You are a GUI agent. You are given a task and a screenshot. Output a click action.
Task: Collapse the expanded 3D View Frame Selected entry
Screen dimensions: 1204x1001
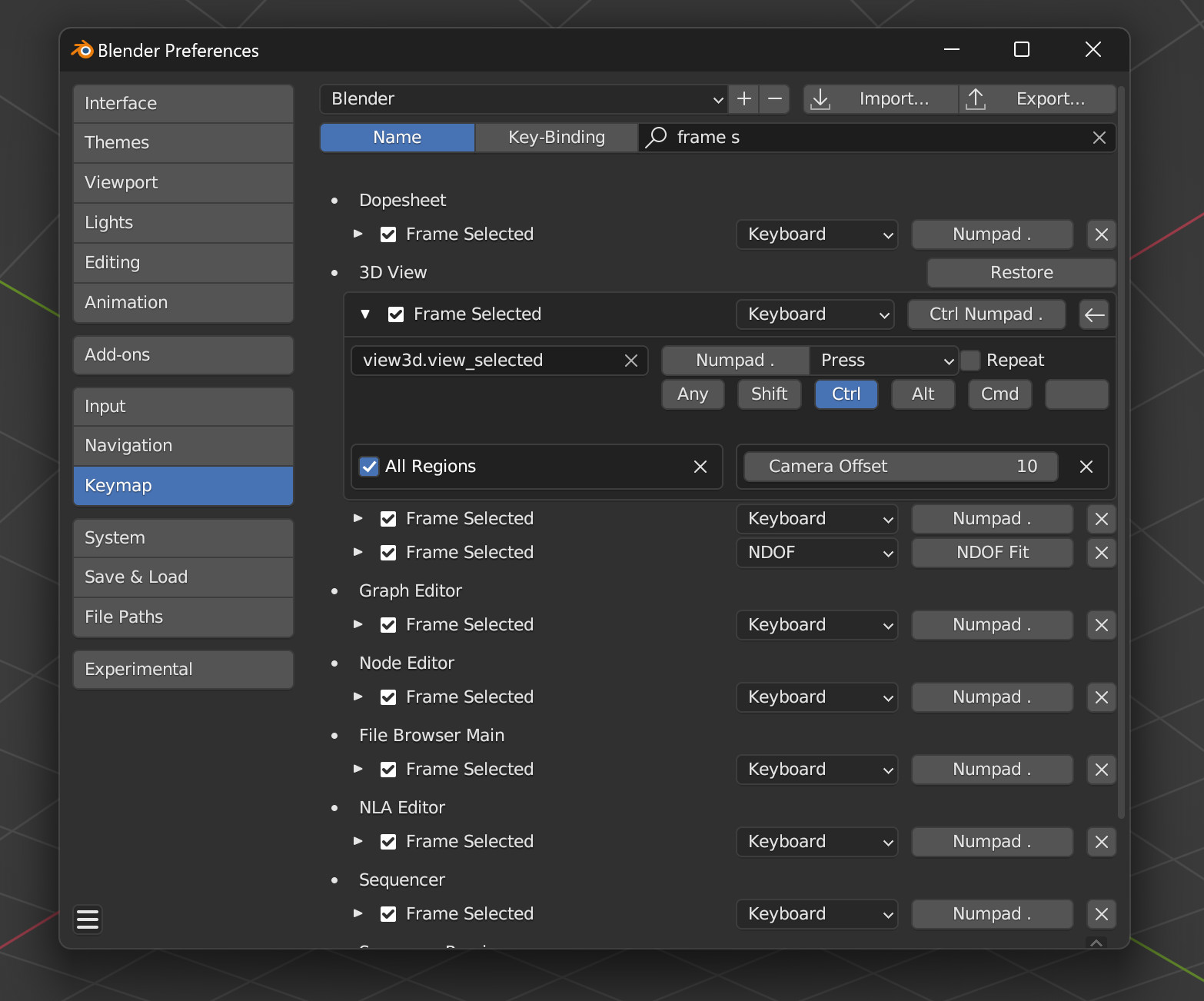pyautogui.click(x=365, y=314)
